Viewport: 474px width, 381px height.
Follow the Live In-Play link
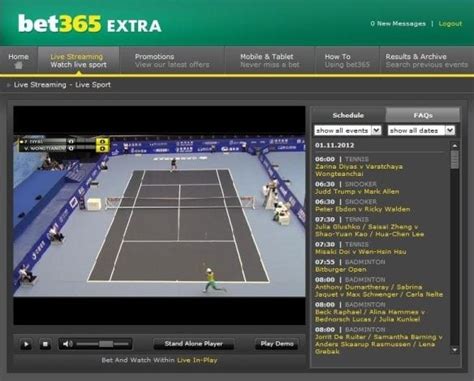[197, 360]
